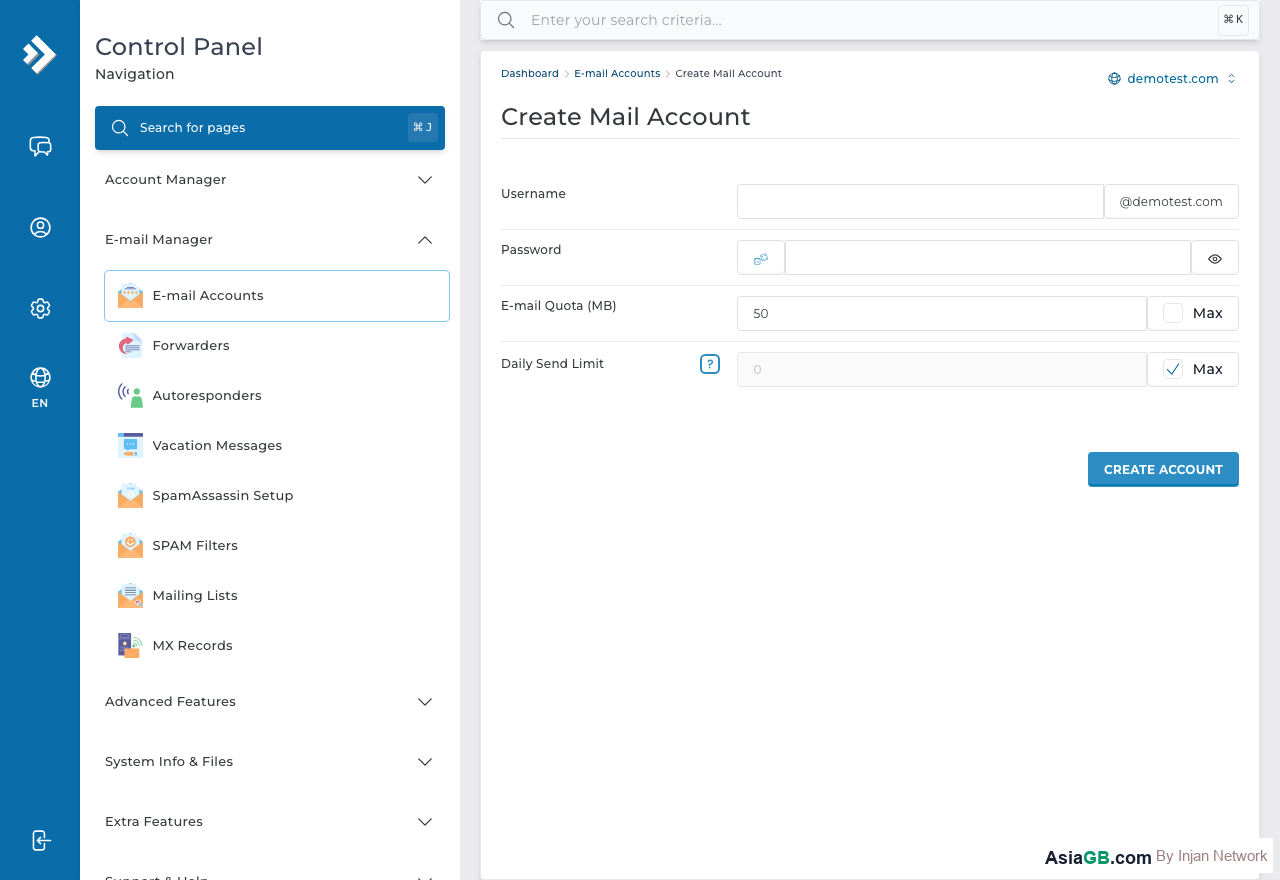This screenshot has height=880, width=1280.
Task: Open Autoresponders menu item
Action: tap(277, 396)
